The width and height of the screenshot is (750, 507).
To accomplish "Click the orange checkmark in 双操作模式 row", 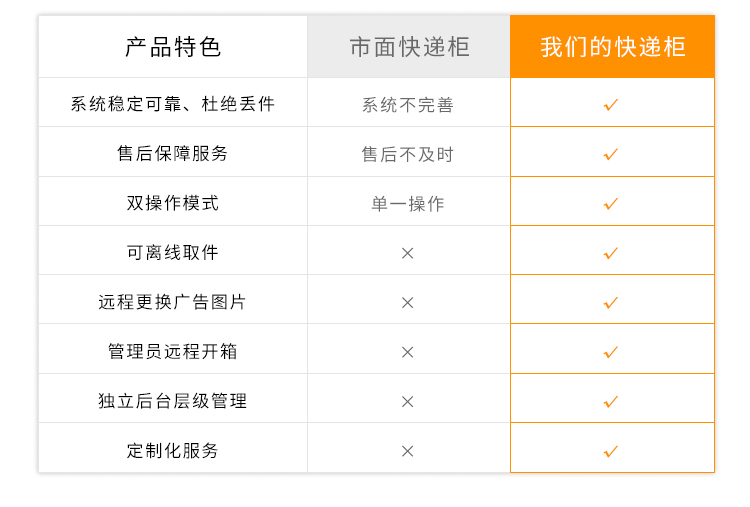I will 611,204.
